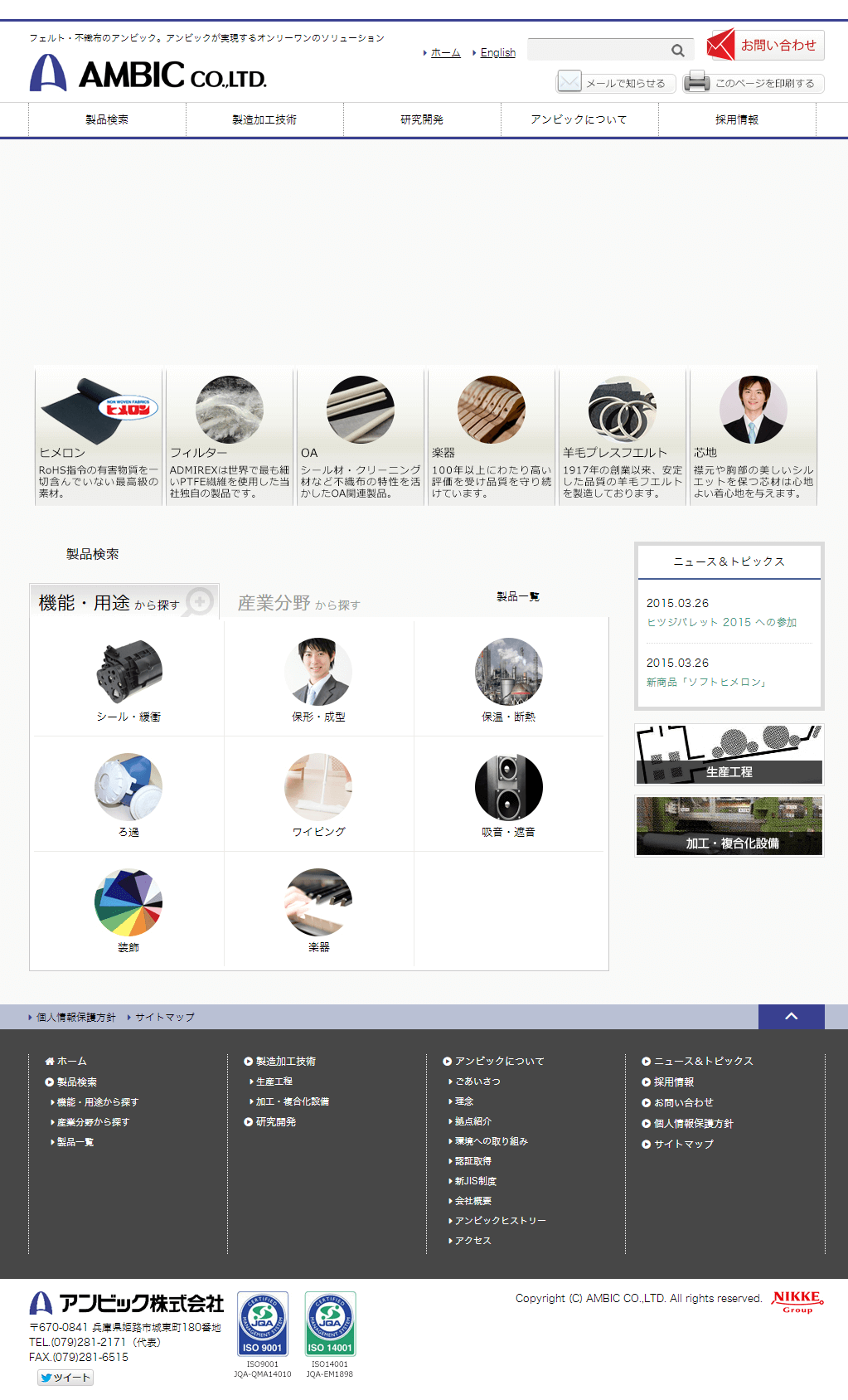Click このページを印刷する print button
The width and height of the screenshot is (848, 1400).
click(x=754, y=83)
